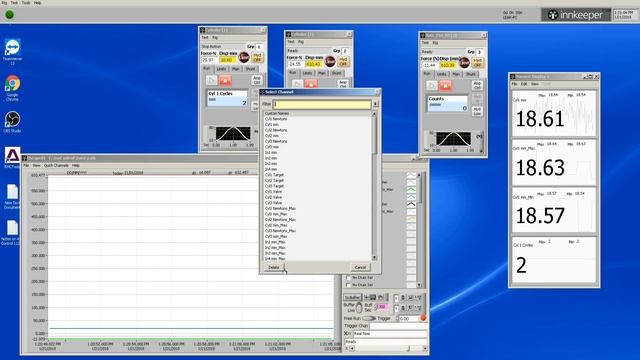Toggle Hyd OFF in Grp 2 window
Viewport: 640px width, 360px height.
(x=343, y=62)
